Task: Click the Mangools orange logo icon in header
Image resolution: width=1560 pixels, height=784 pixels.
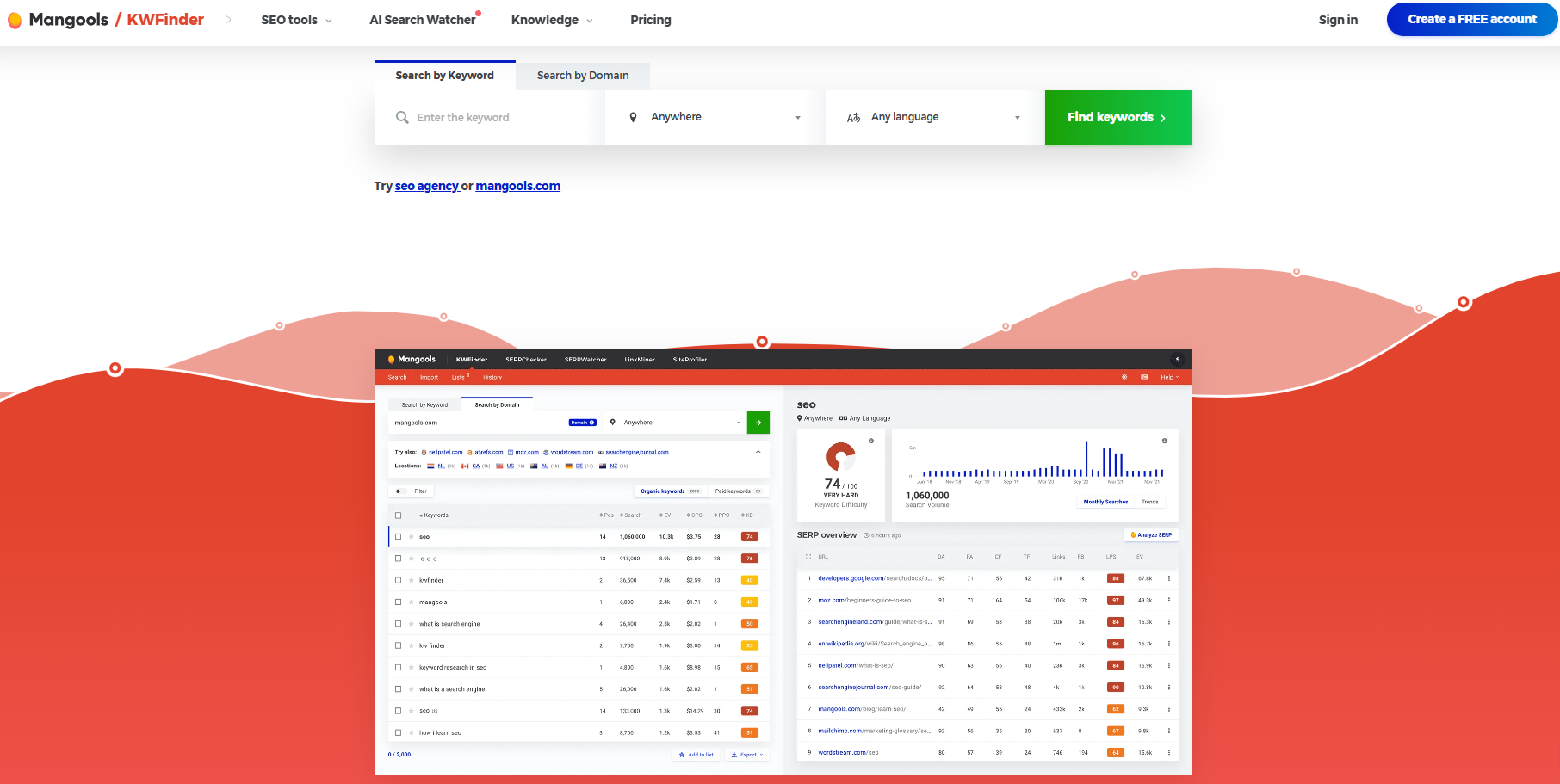Action: (x=15, y=20)
